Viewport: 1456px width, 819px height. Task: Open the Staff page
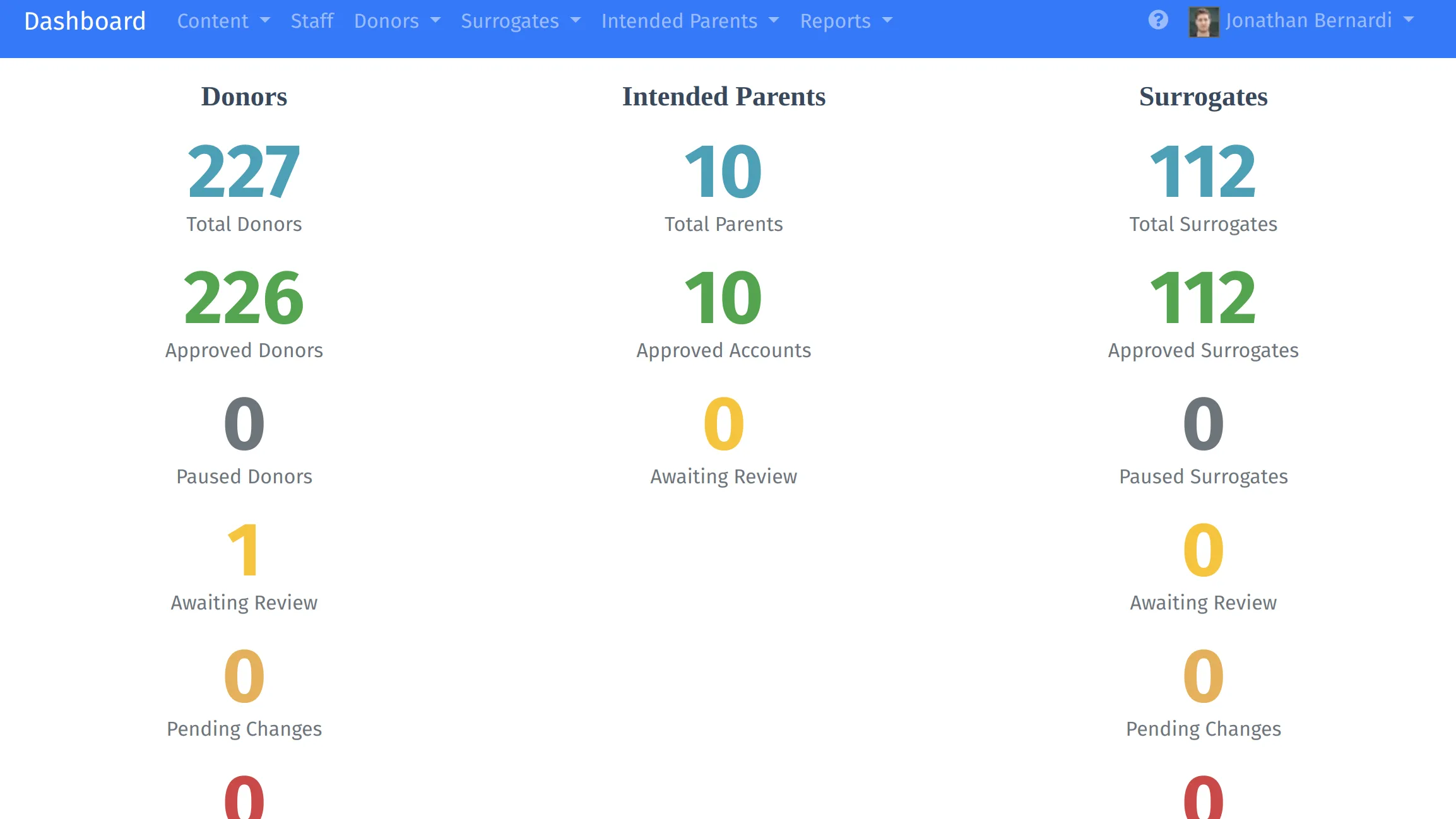click(x=312, y=21)
